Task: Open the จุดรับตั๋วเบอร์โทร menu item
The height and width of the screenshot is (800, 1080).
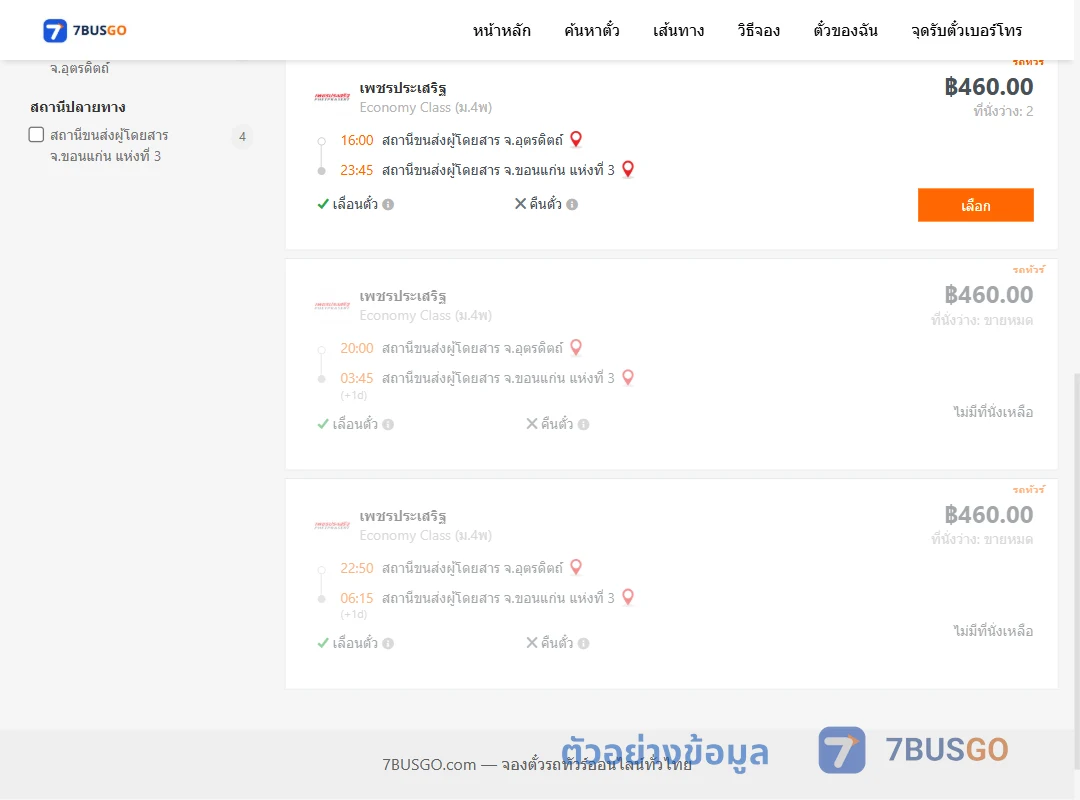Action: pyautogui.click(x=966, y=30)
